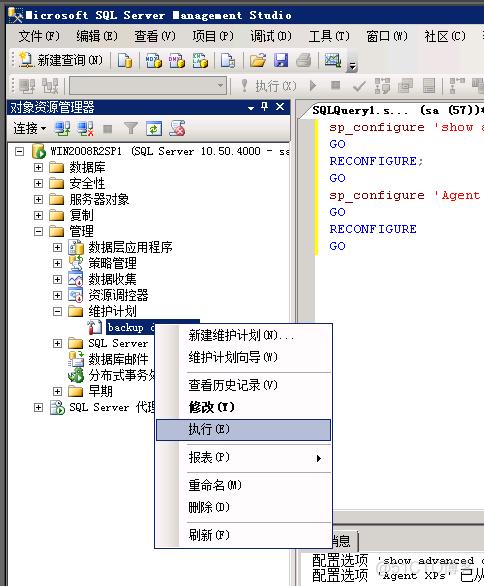Open the Edit (编辑) menu
Viewport: 484px width, 586px height.
click(x=97, y=36)
